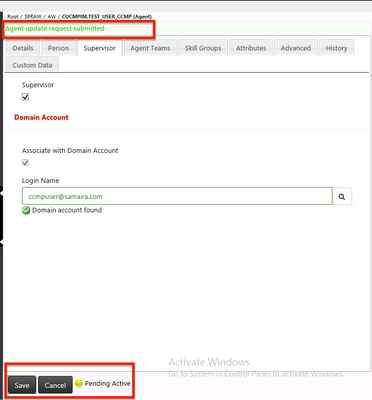
Task: Select the Supervisor tab
Action: pyautogui.click(x=100, y=48)
